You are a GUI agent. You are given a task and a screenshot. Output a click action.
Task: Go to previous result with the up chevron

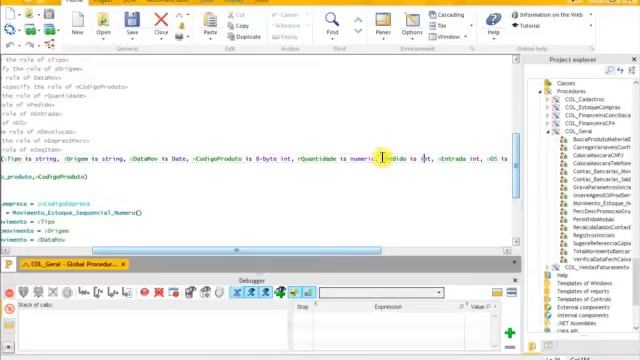[358, 20]
